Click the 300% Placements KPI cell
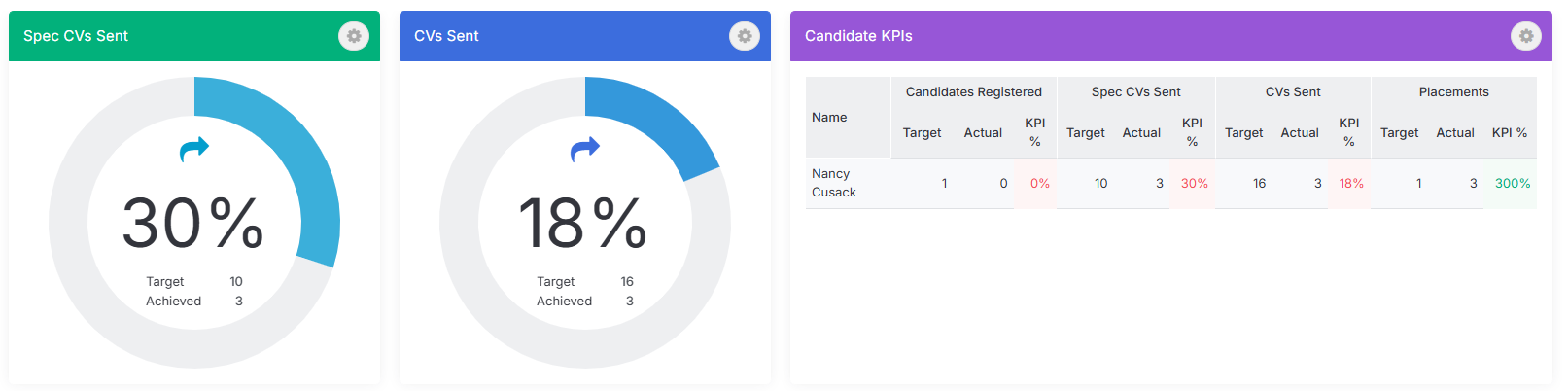1568x391 pixels. (x=1513, y=183)
